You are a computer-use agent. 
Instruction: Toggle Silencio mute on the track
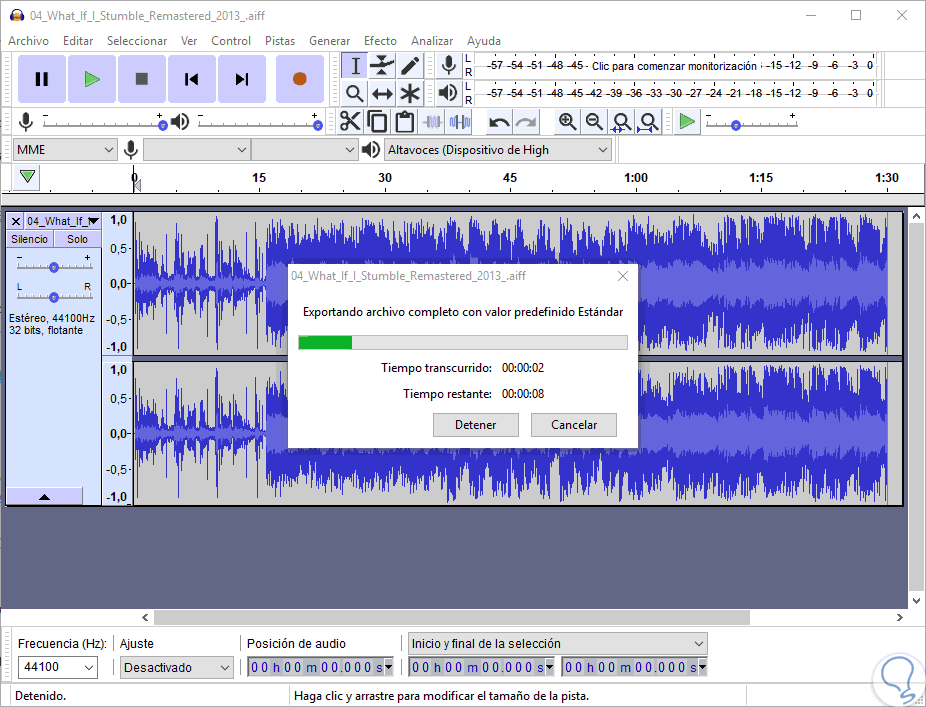(x=30, y=239)
